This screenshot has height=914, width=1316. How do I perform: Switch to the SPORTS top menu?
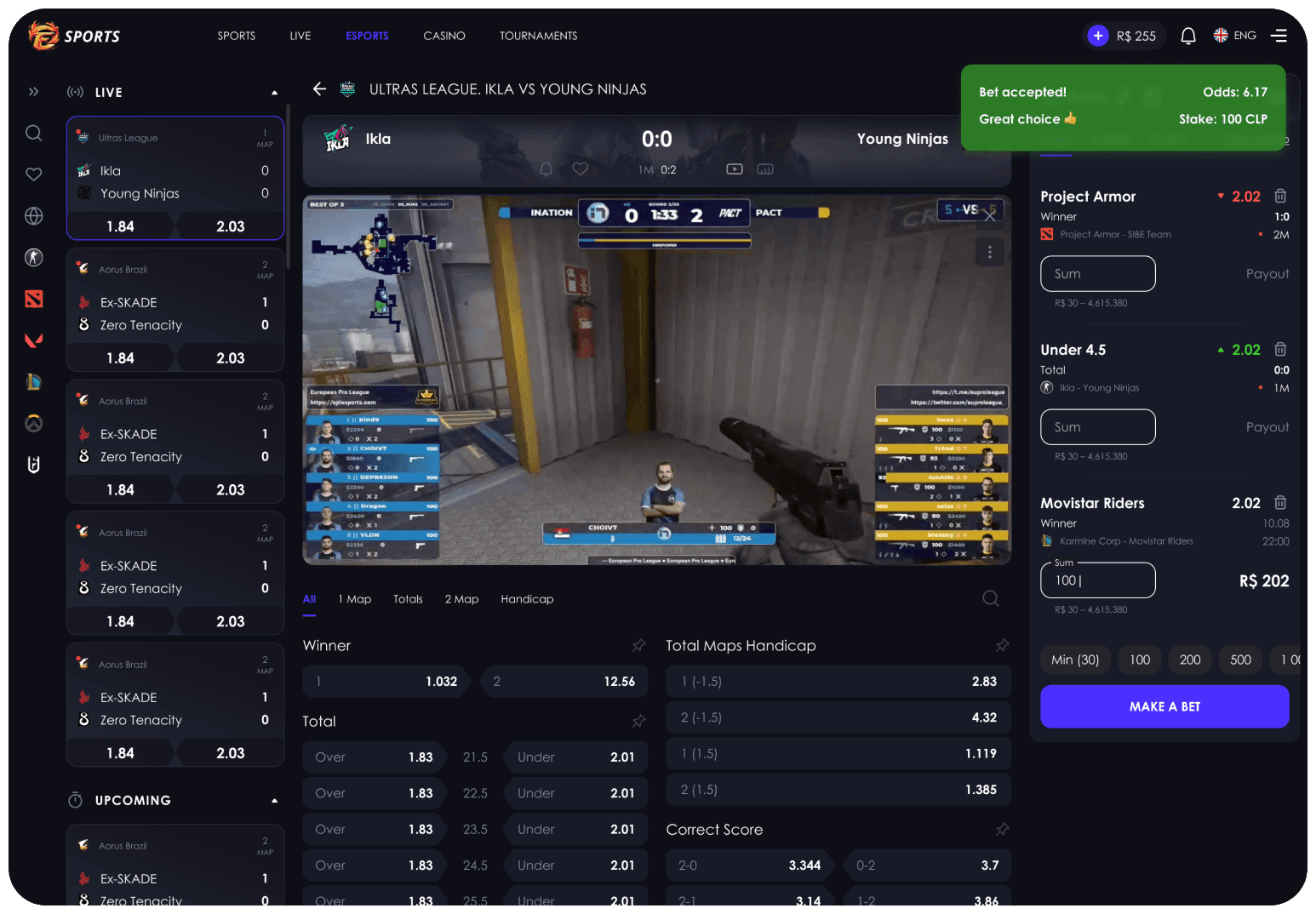pos(237,36)
